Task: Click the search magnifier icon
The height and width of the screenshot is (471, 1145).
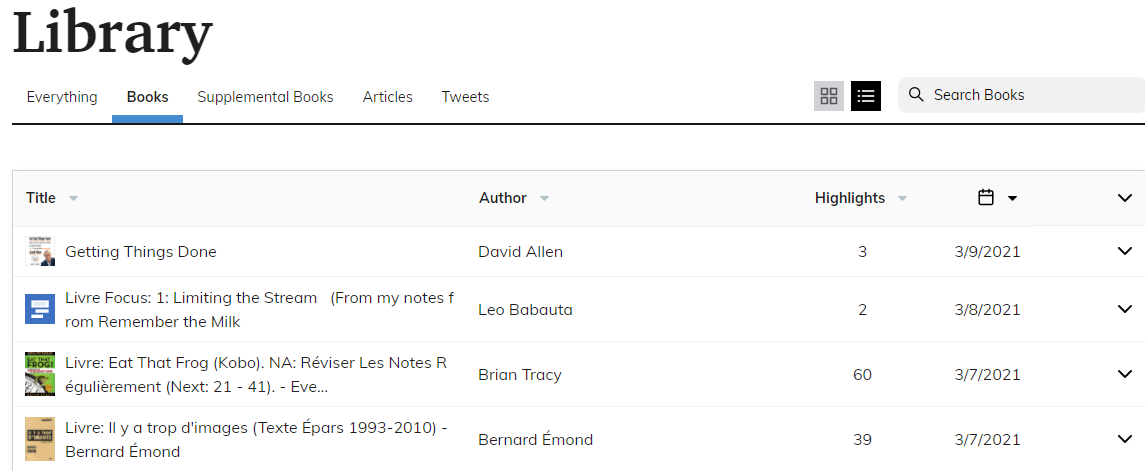Action: pos(916,95)
